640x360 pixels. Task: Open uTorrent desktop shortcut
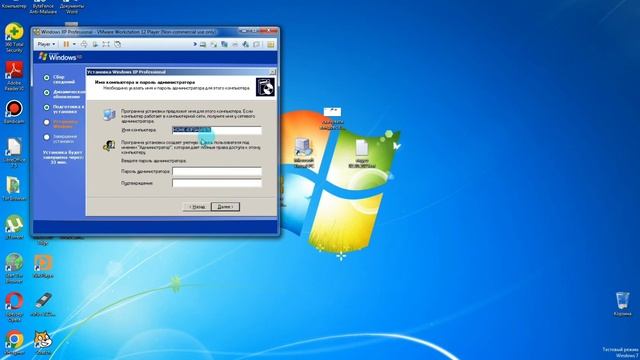pos(14,227)
